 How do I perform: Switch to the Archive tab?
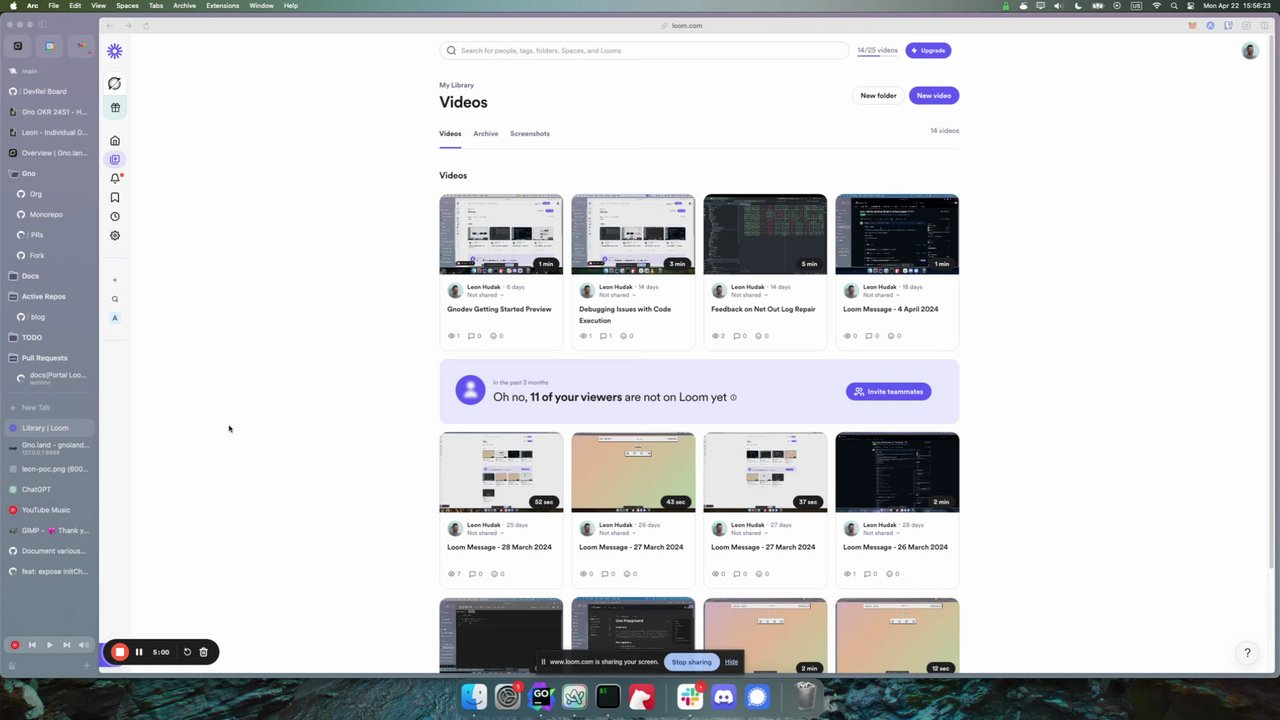(486, 134)
